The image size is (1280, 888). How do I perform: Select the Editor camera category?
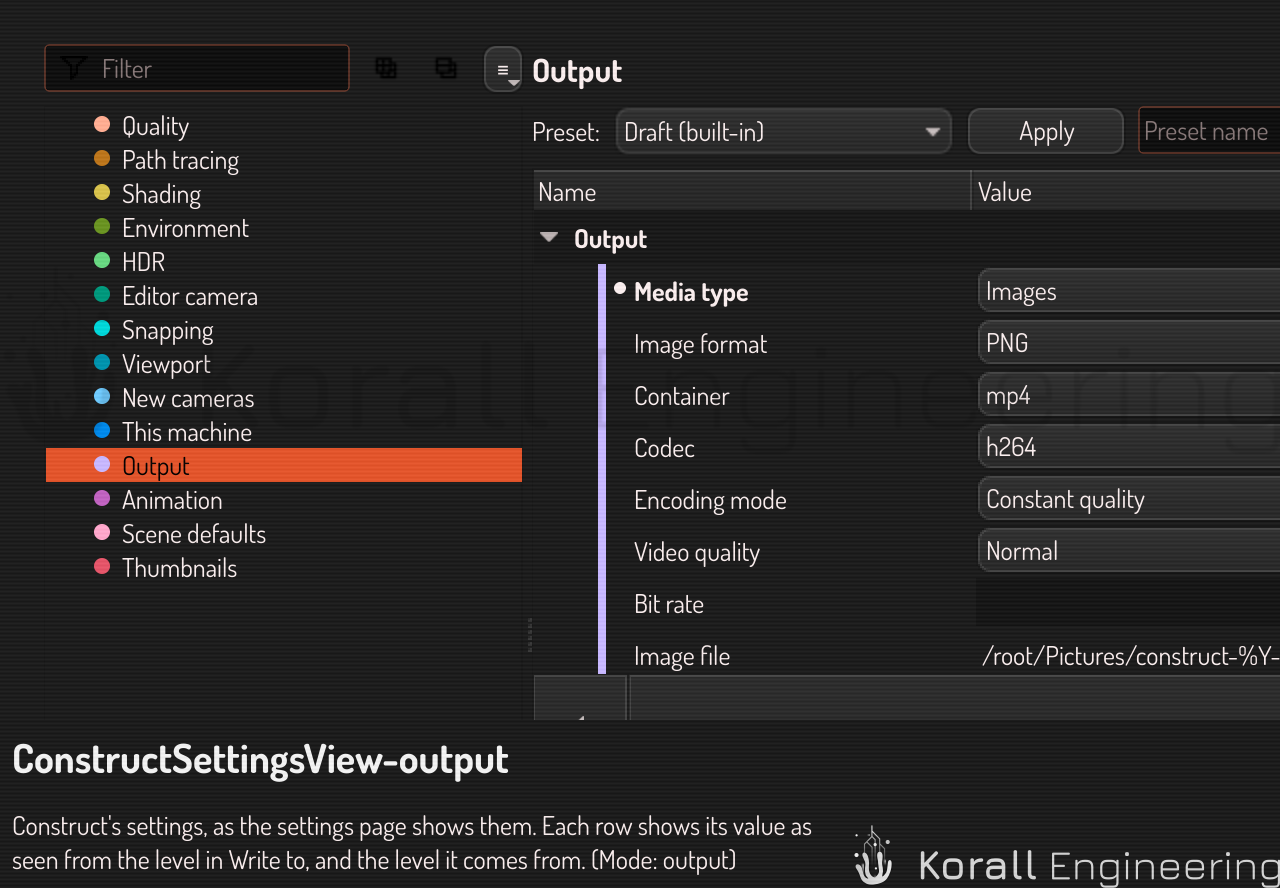click(x=284, y=296)
